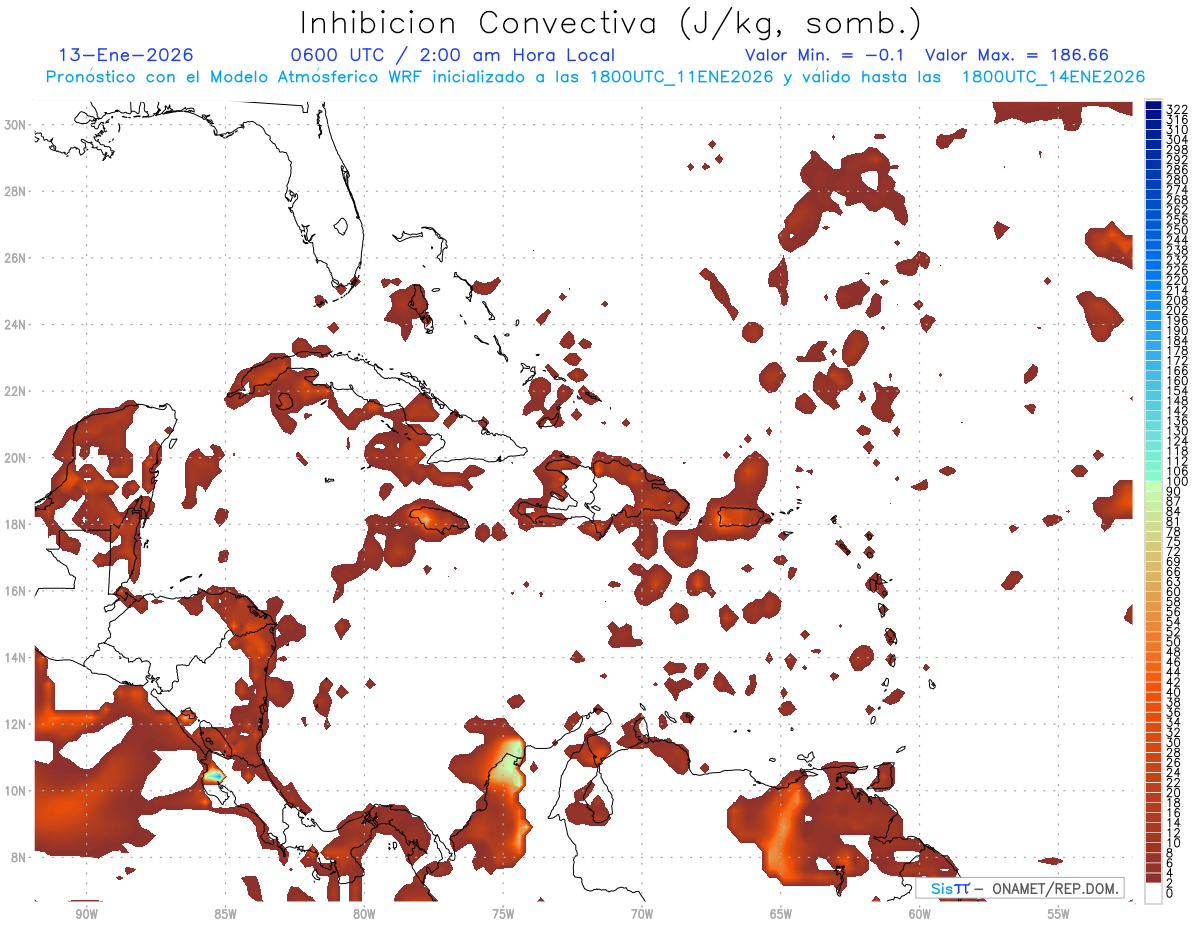Click the 'Valor Max. = 186.66' readout
The height and width of the screenshot is (927, 1200).
coord(1017,55)
